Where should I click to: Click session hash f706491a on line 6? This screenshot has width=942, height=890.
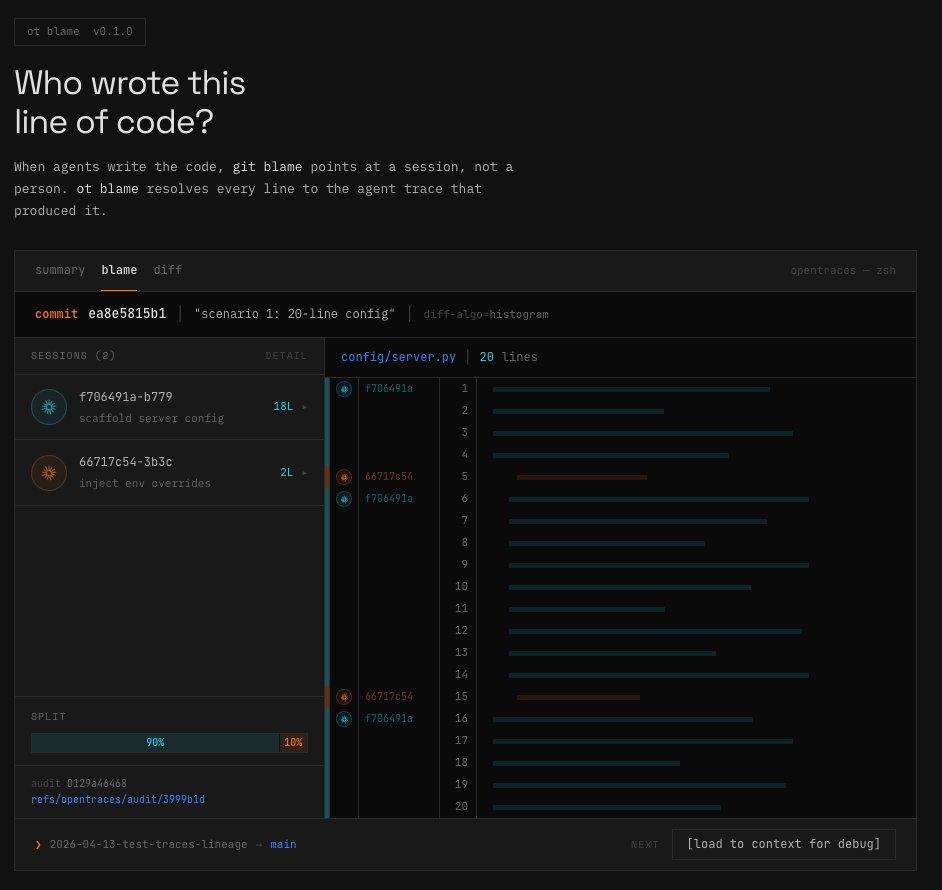[389, 499]
